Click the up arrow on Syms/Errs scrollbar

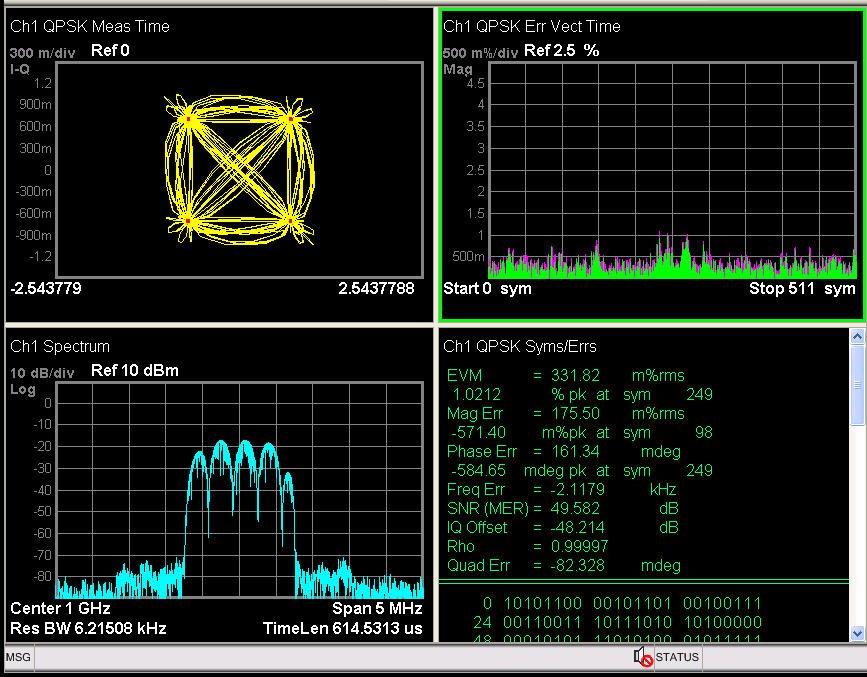(x=858, y=335)
